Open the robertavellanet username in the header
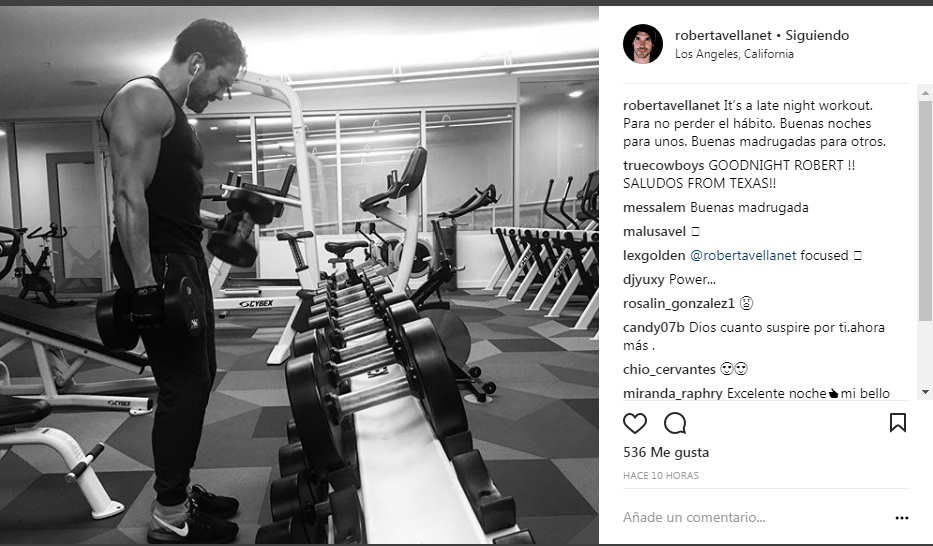Viewport: 933px width, 546px height. (723, 36)
